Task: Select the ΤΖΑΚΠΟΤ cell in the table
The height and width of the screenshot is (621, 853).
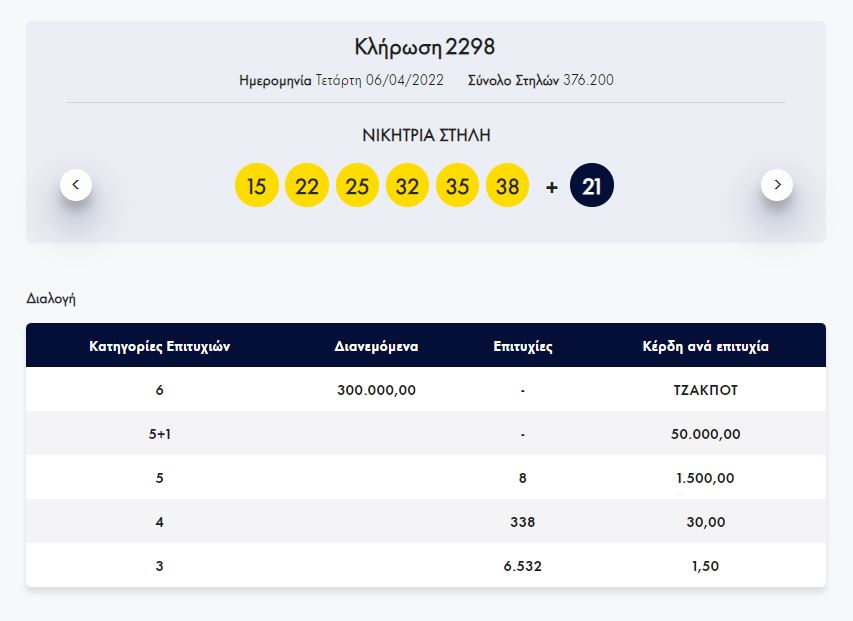Action: (x=705, y=390)
